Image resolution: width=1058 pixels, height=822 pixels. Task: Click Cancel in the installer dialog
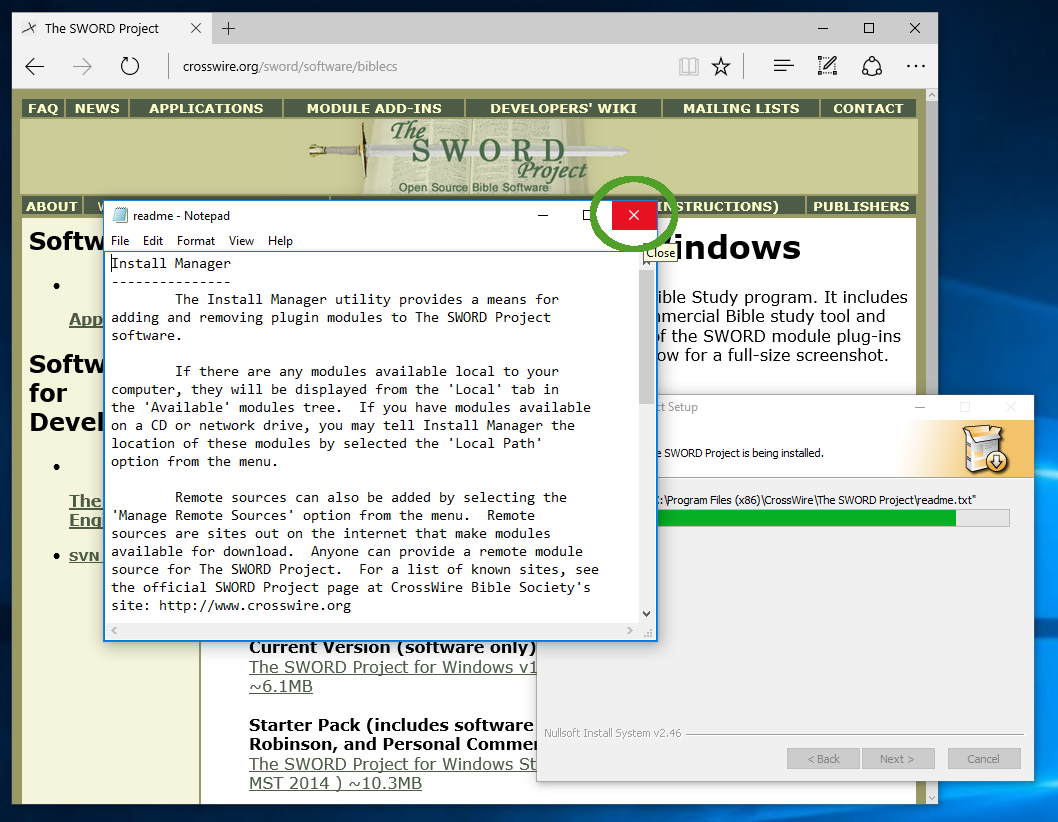(983, 759)
